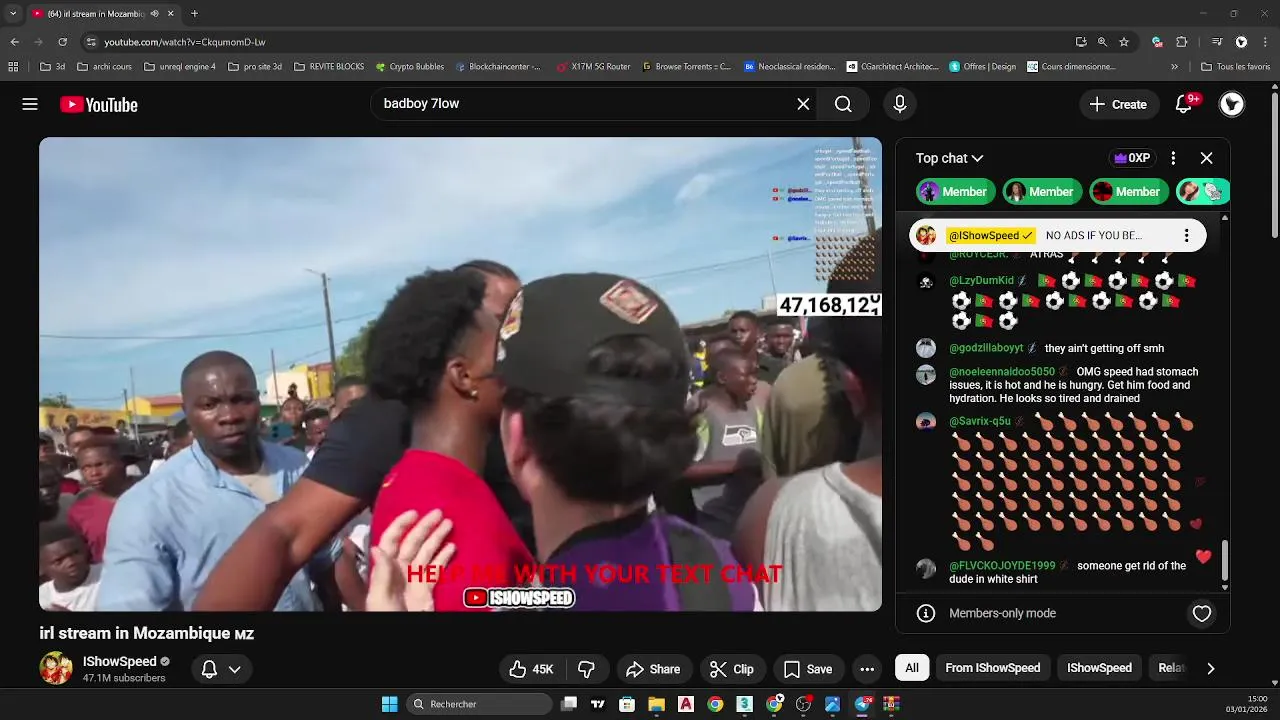Like the video with 45K likes
The width and height of the screenshot is (1280, 720).
pyautogui.click(x=532, y=669)
